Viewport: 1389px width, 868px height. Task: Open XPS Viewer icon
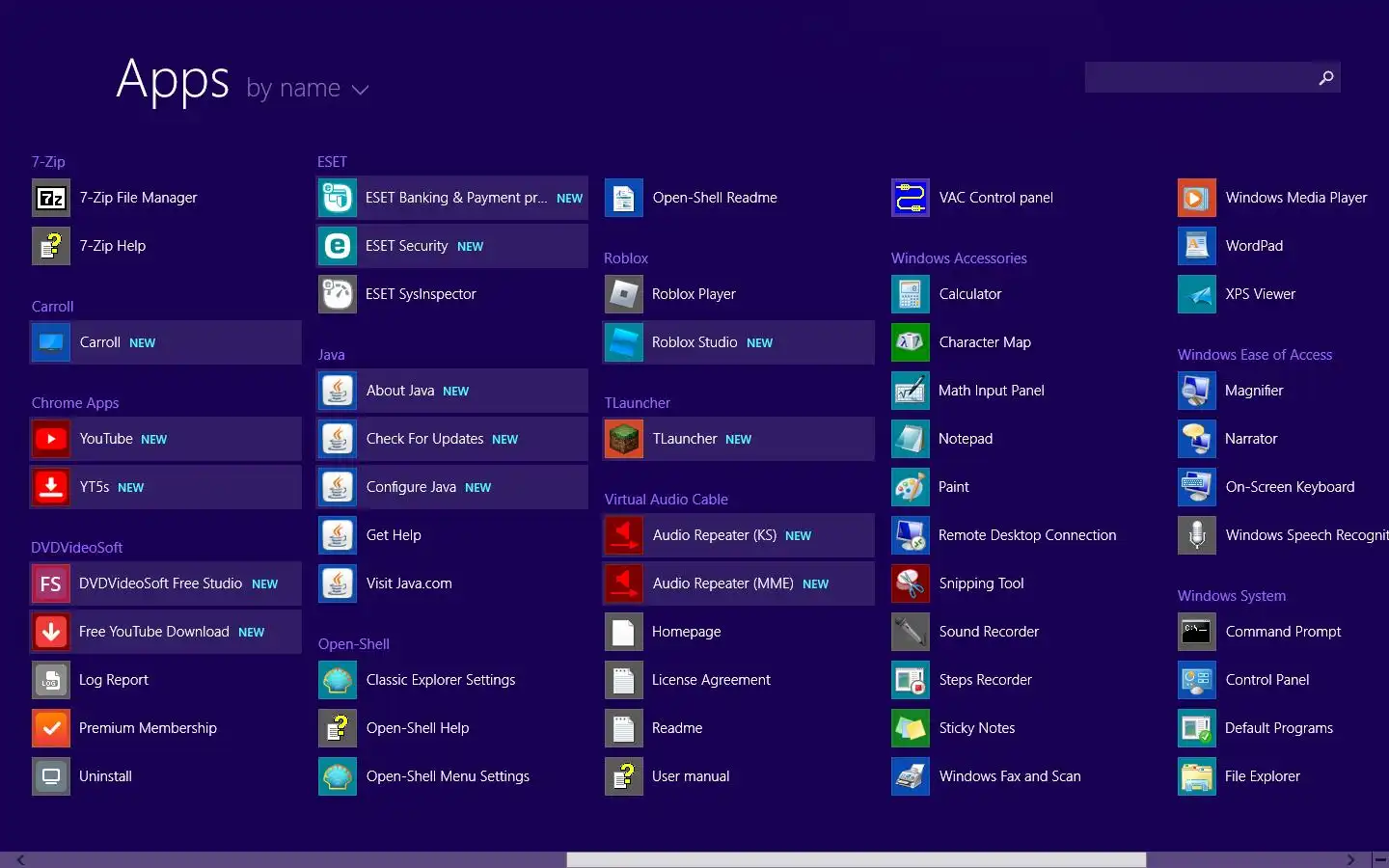pos(1197,294)
